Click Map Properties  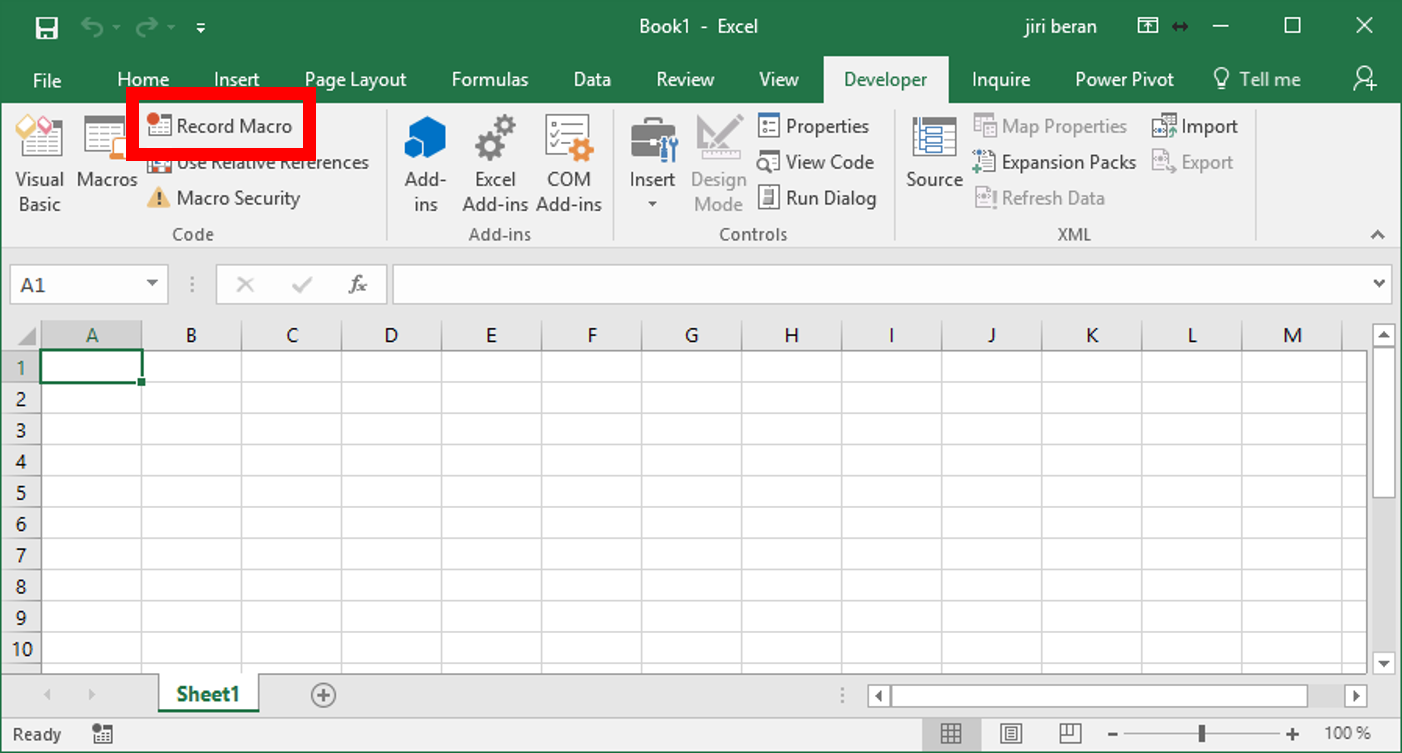click(1050, 126)
